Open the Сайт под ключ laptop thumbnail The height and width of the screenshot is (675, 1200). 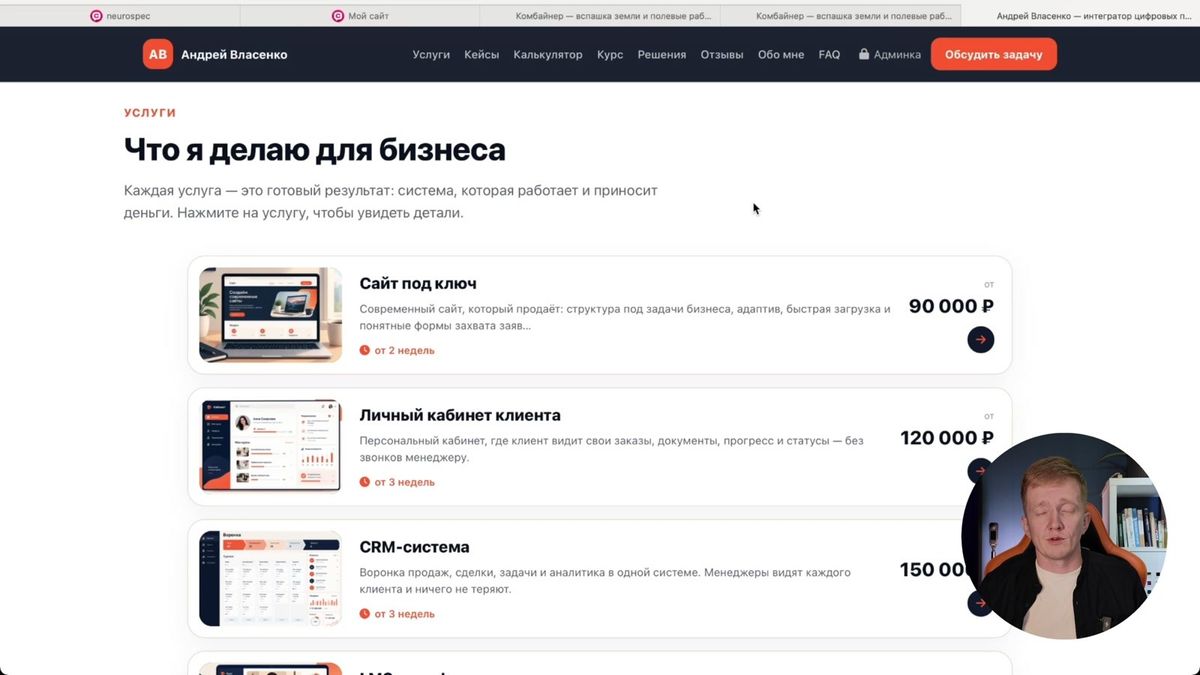(x=271, y=315)
